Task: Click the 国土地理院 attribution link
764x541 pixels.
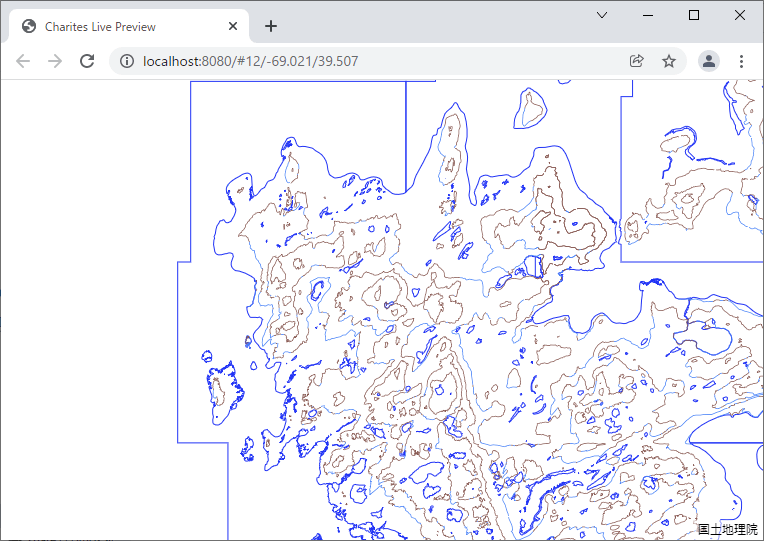Action: pyautogui.click(x=727, y=529)
